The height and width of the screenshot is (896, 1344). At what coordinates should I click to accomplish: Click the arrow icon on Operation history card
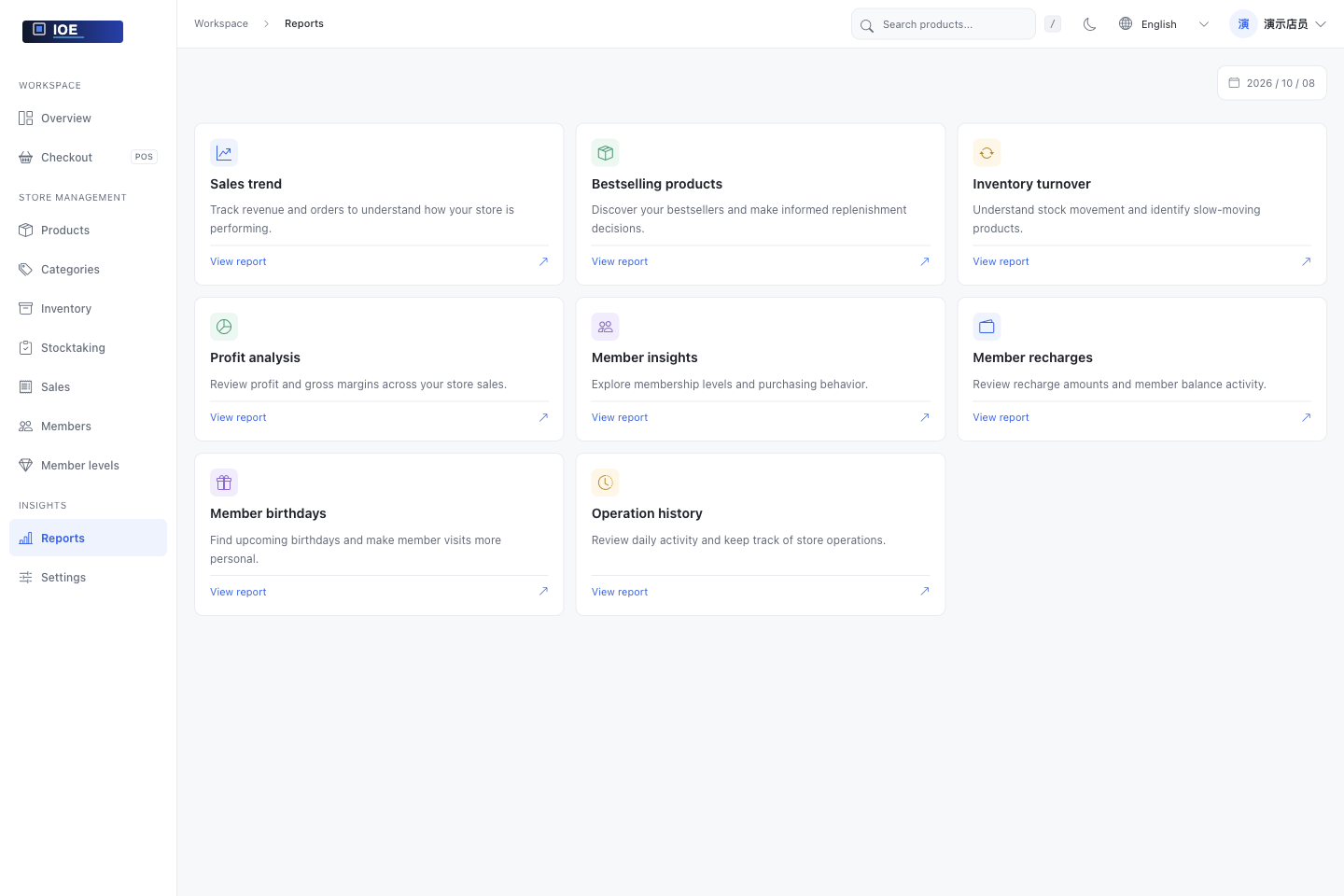(x=925, y=591)
